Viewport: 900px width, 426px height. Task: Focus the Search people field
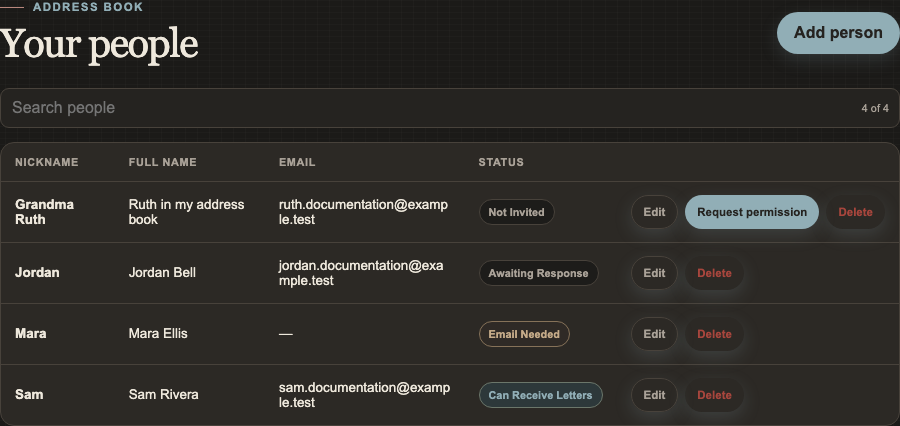pyautogui.click(x=449, y=108)
